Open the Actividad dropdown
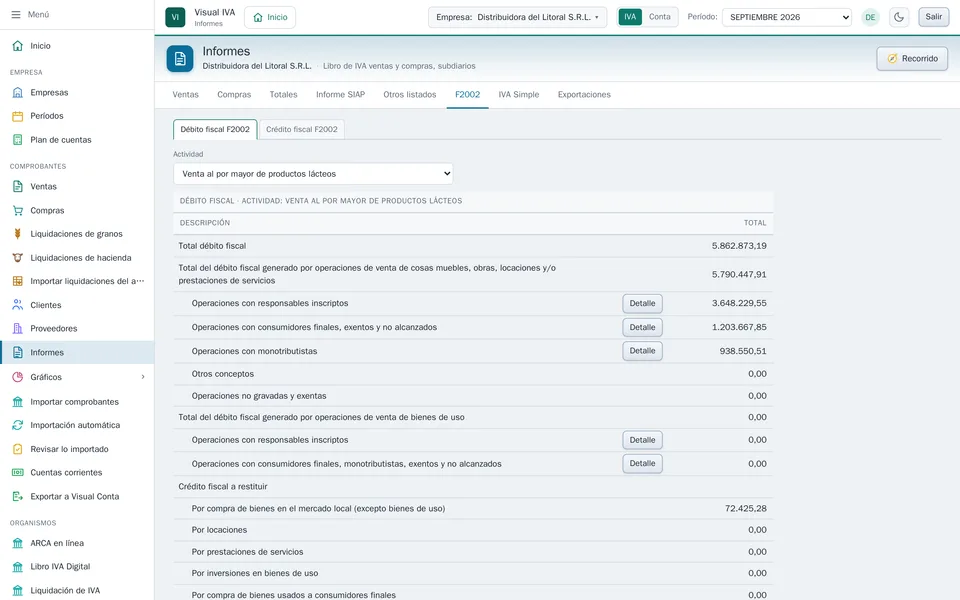 (x=313, y=174)
